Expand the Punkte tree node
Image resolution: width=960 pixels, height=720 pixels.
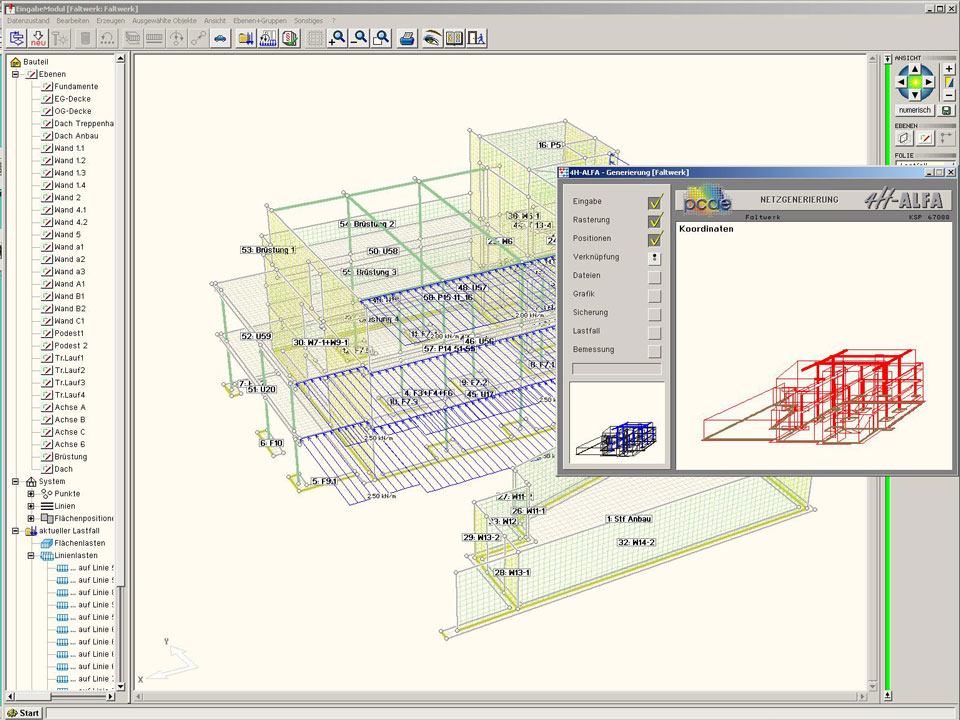click(31, 494)
